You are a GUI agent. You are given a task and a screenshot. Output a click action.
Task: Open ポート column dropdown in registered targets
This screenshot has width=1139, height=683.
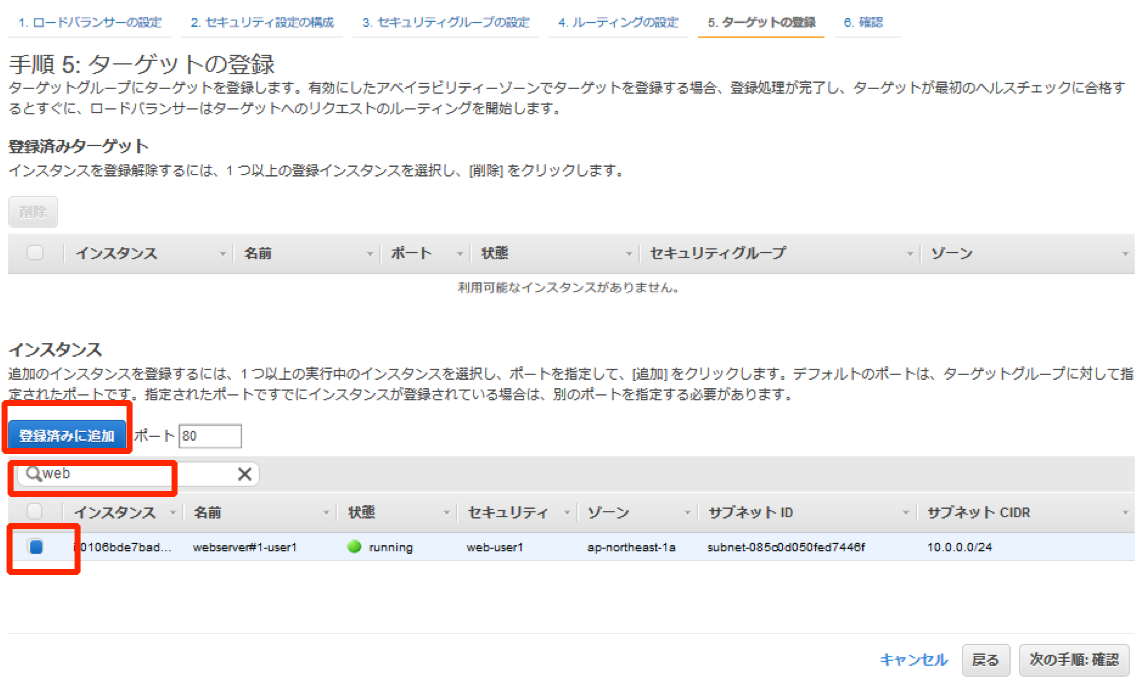[x=459, y=254]
